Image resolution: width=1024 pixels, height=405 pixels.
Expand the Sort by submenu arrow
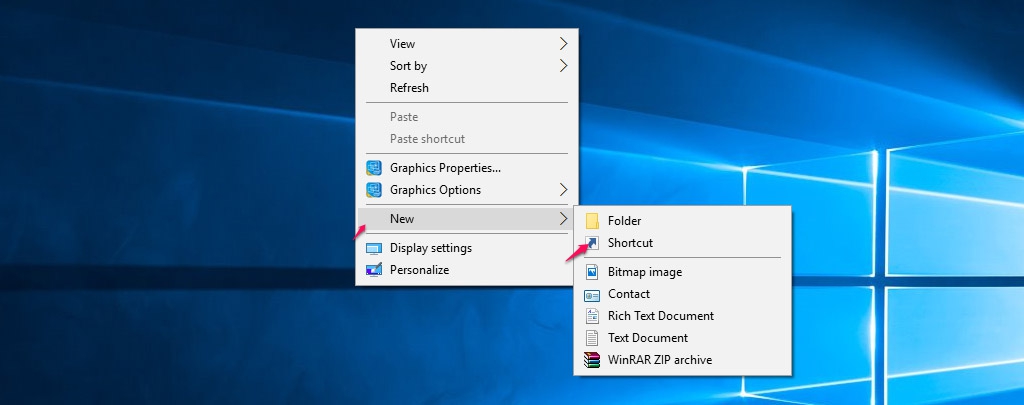(563, 66)
